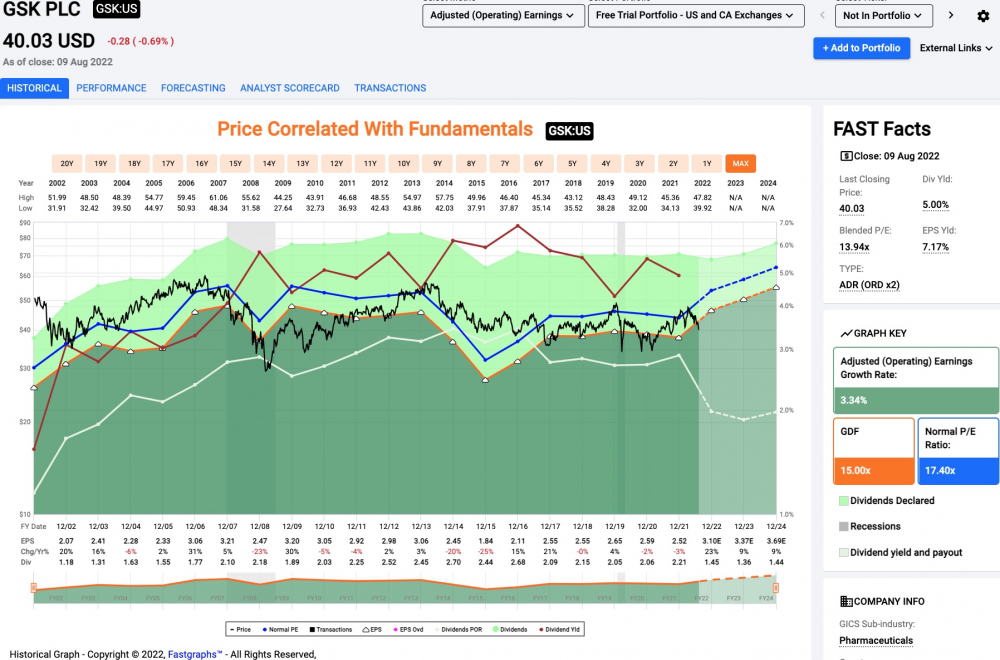1000x660 pixels.
Task: Select the 15Y time range
Action: coord(235,163)
